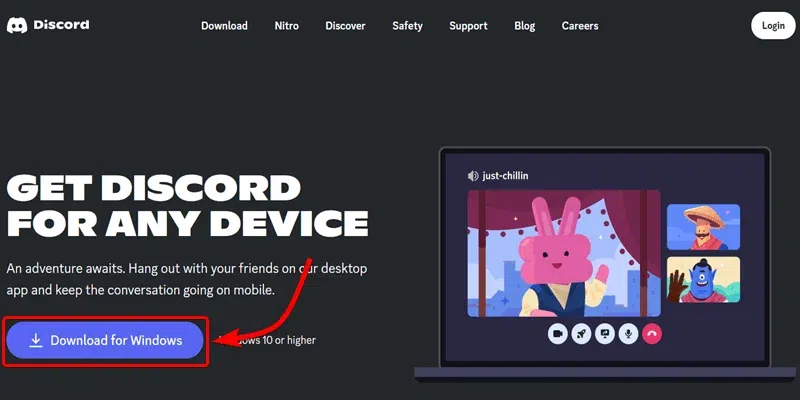Screen dimensions: 800x400
Task: Go to the Discover navigation link
Action: tap(345, 26)
